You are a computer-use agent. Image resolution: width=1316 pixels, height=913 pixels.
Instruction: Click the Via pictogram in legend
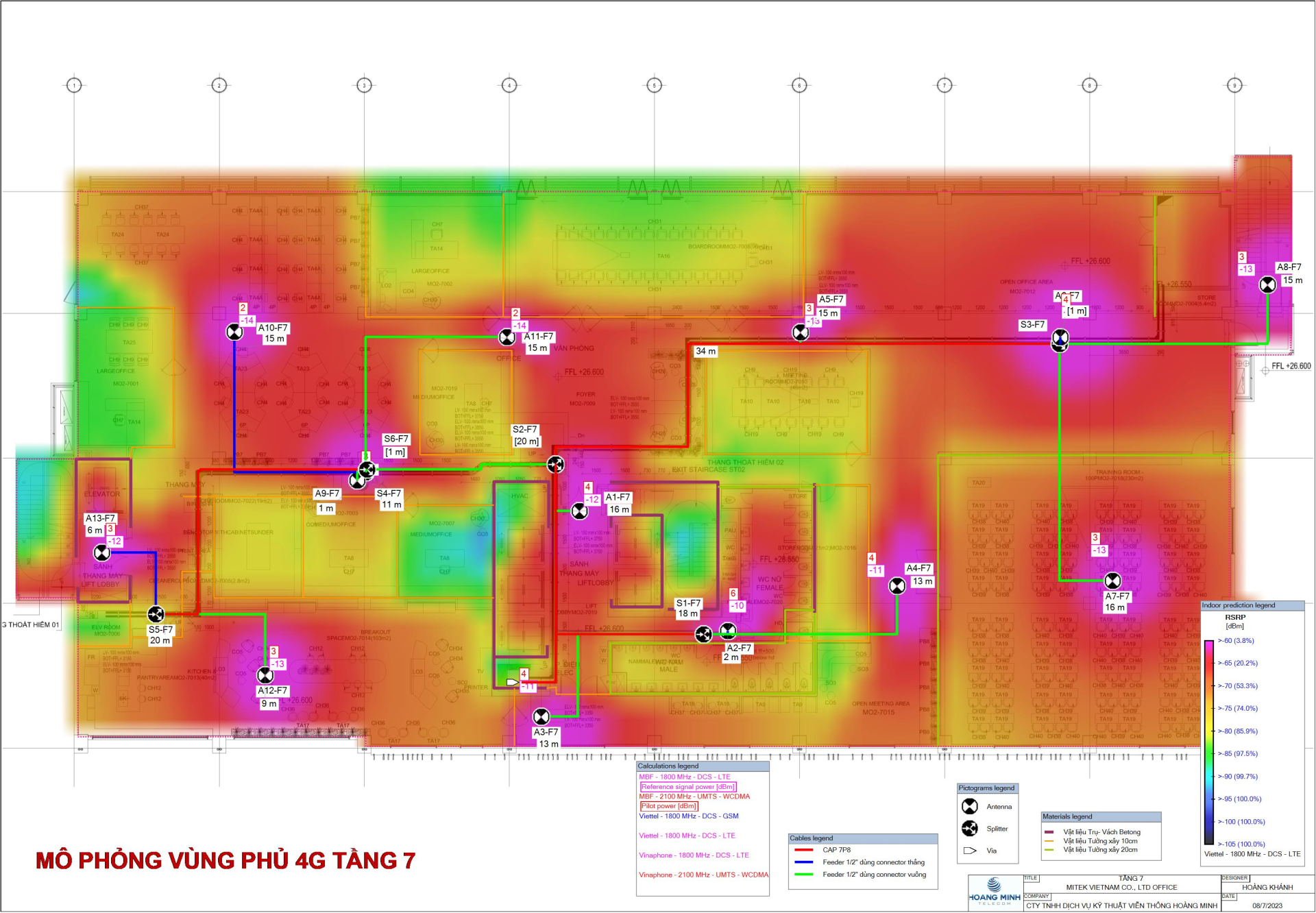970,851
